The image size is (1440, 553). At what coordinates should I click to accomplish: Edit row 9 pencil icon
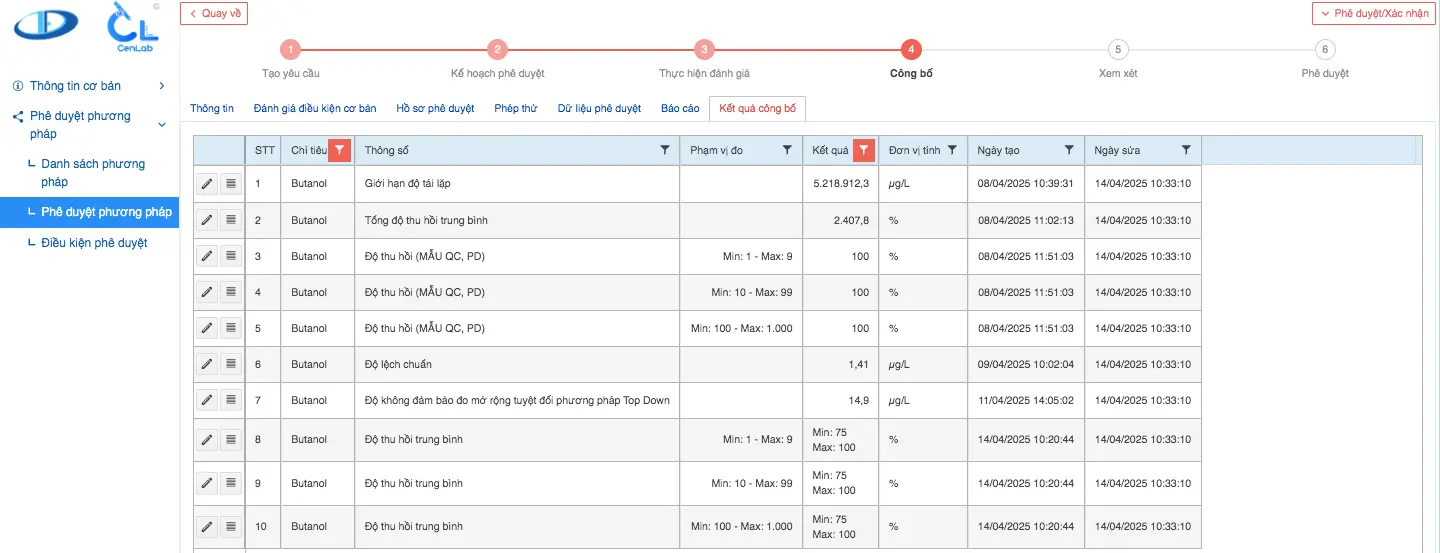(207, 483)
